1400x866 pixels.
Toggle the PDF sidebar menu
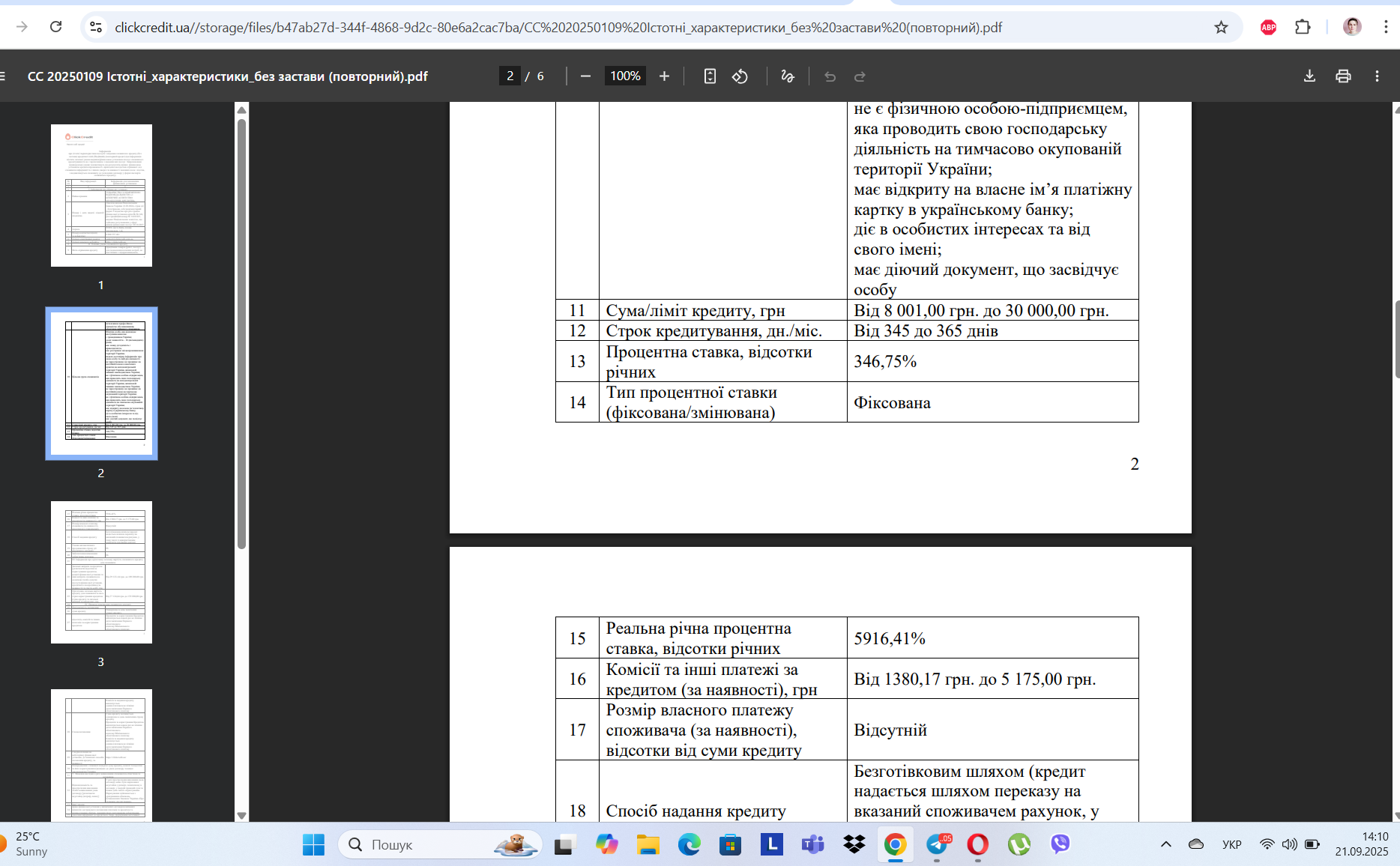(x=3, y=76)
